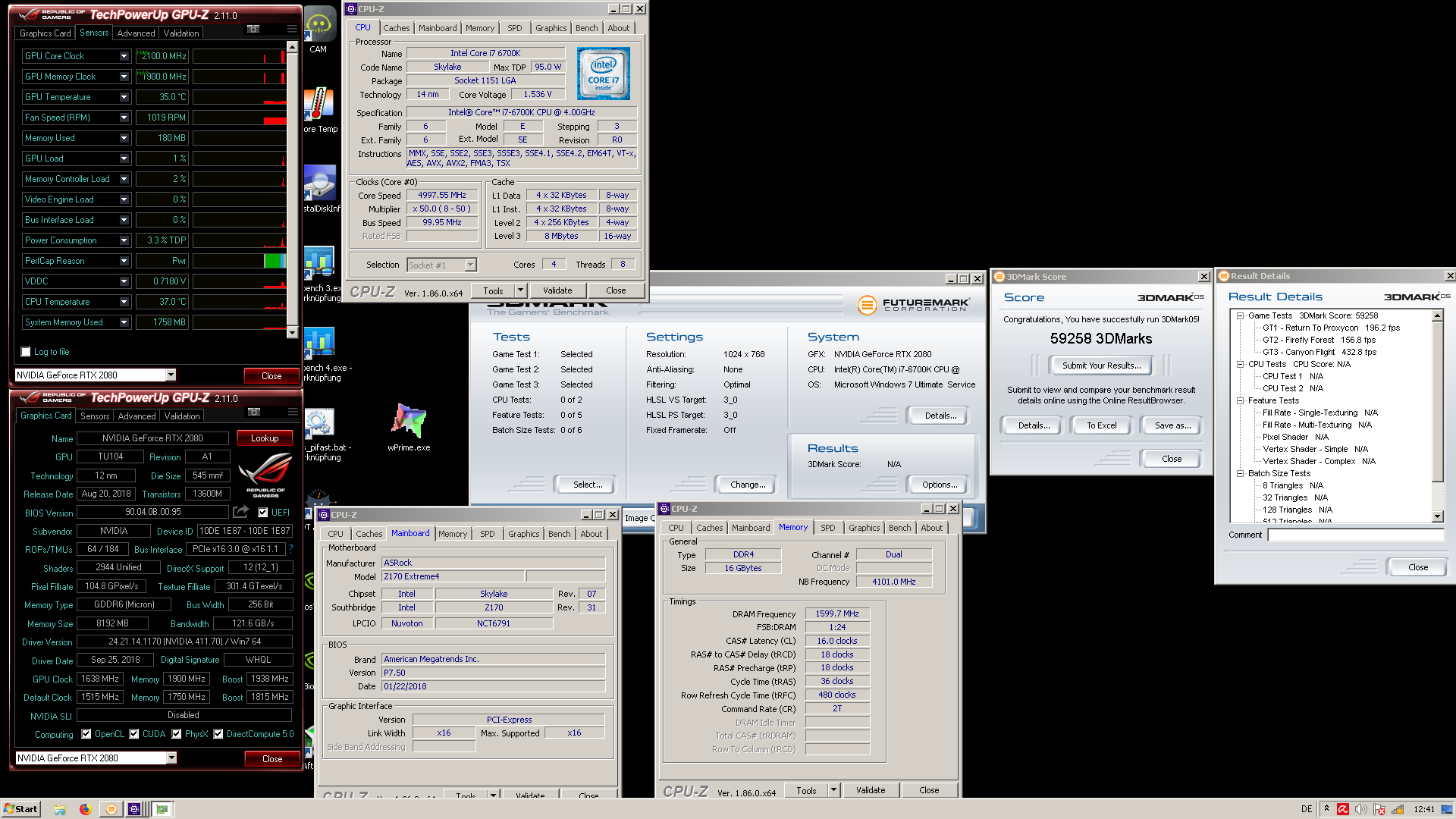The width and height of the screenshot is (1456, 819).
Task: Open the Caches tab in top CPU-Z window
Action: click(396, 28)
